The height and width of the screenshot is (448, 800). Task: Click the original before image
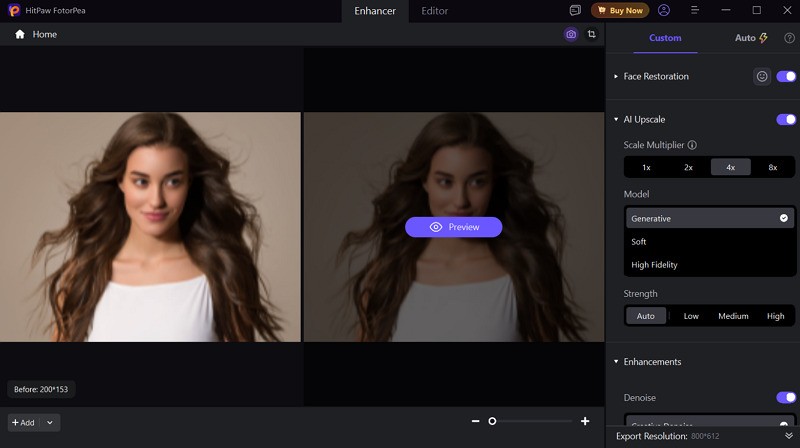pos(150,227)
